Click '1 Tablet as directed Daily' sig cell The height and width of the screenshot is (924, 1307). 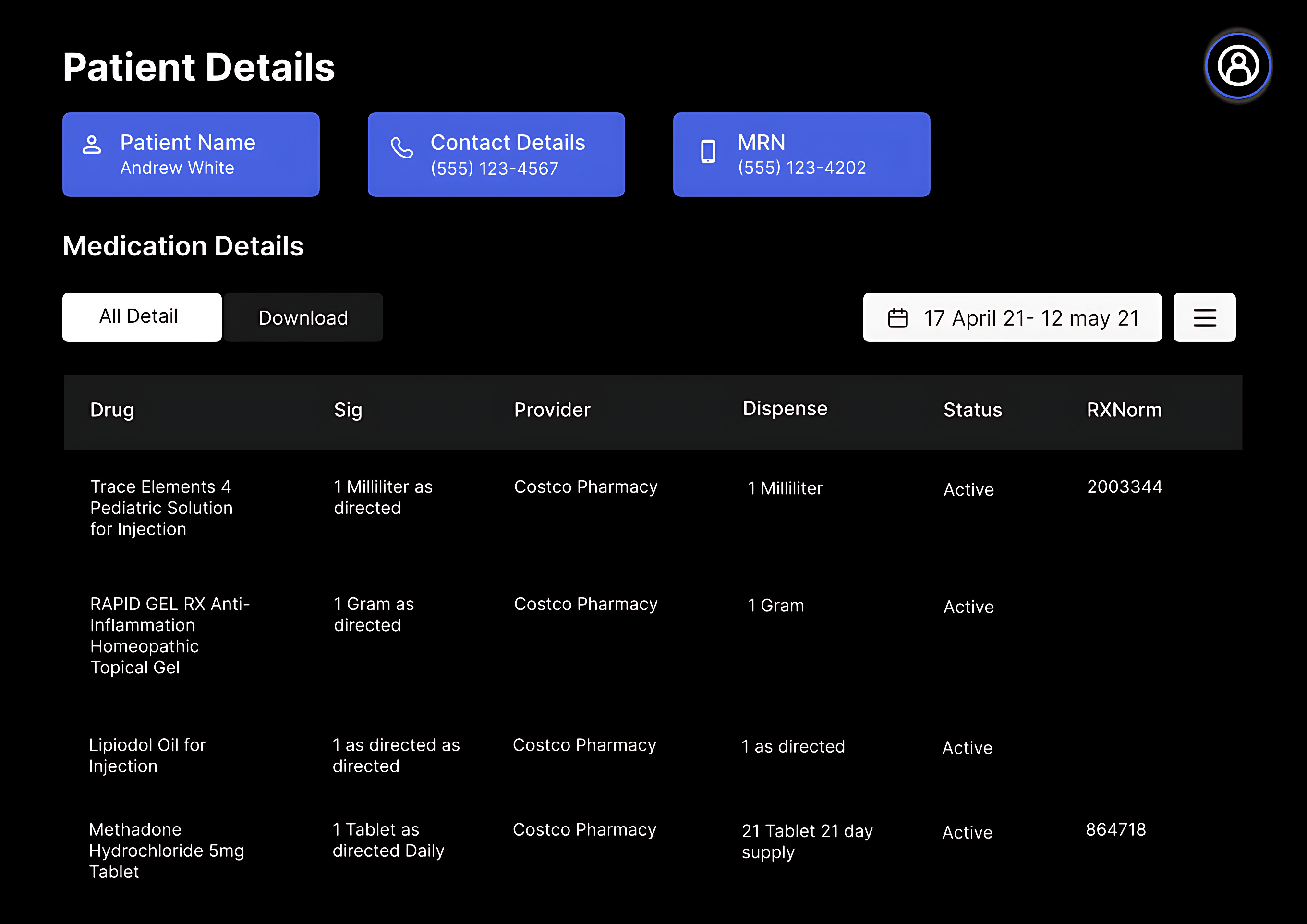pyautogui.click(x=388, y=840)
